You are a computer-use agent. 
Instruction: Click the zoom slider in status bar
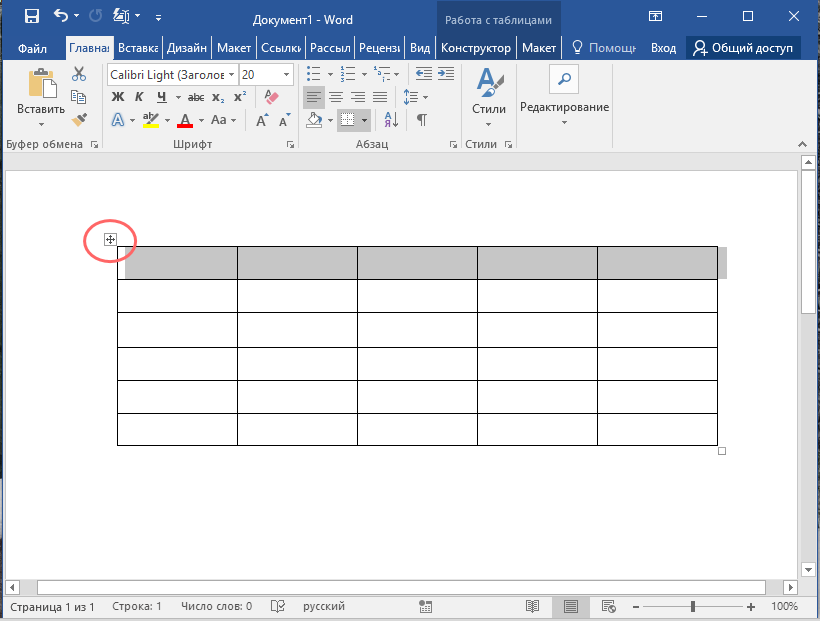[693, 607]
